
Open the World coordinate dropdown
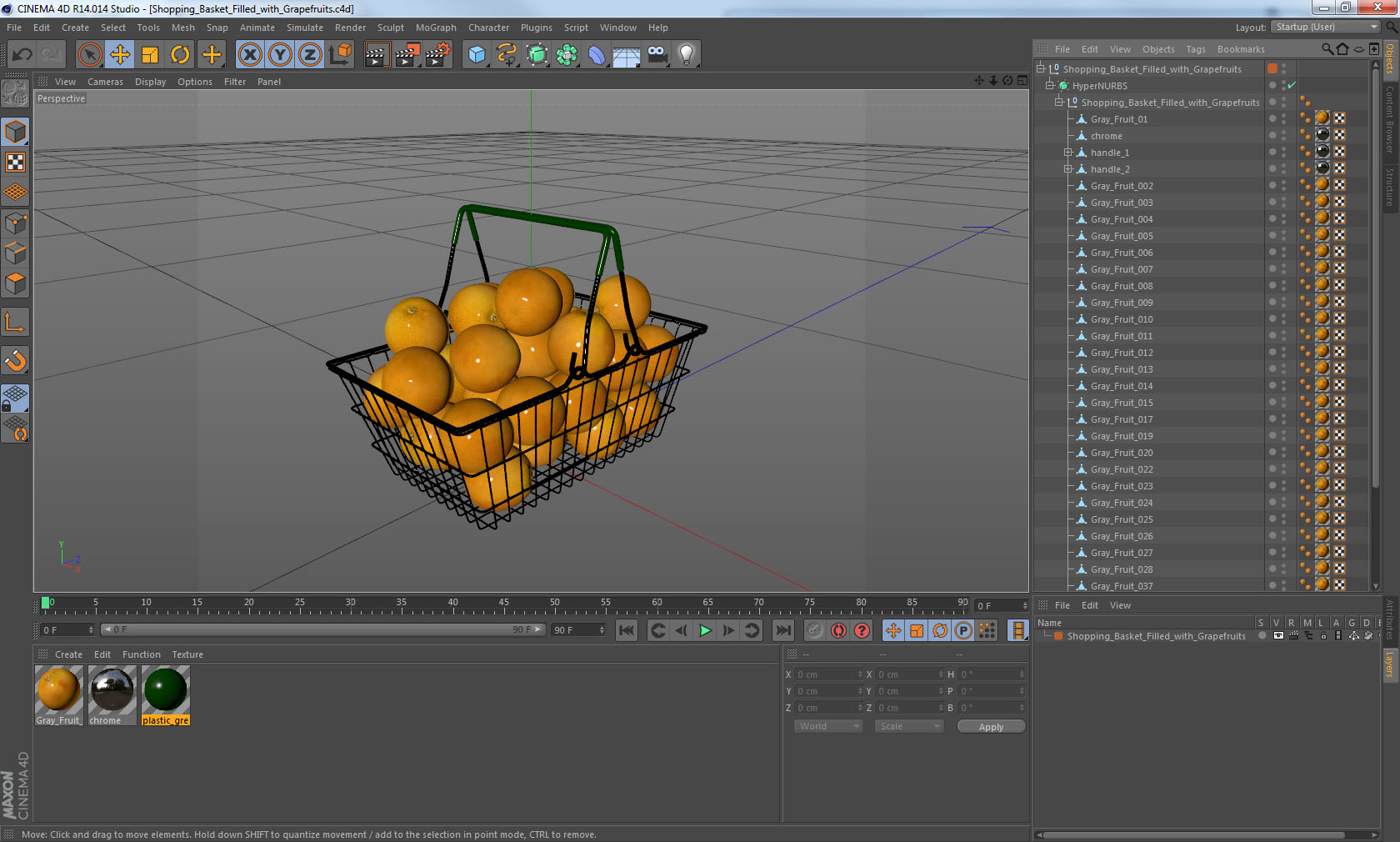click(828, 726)
